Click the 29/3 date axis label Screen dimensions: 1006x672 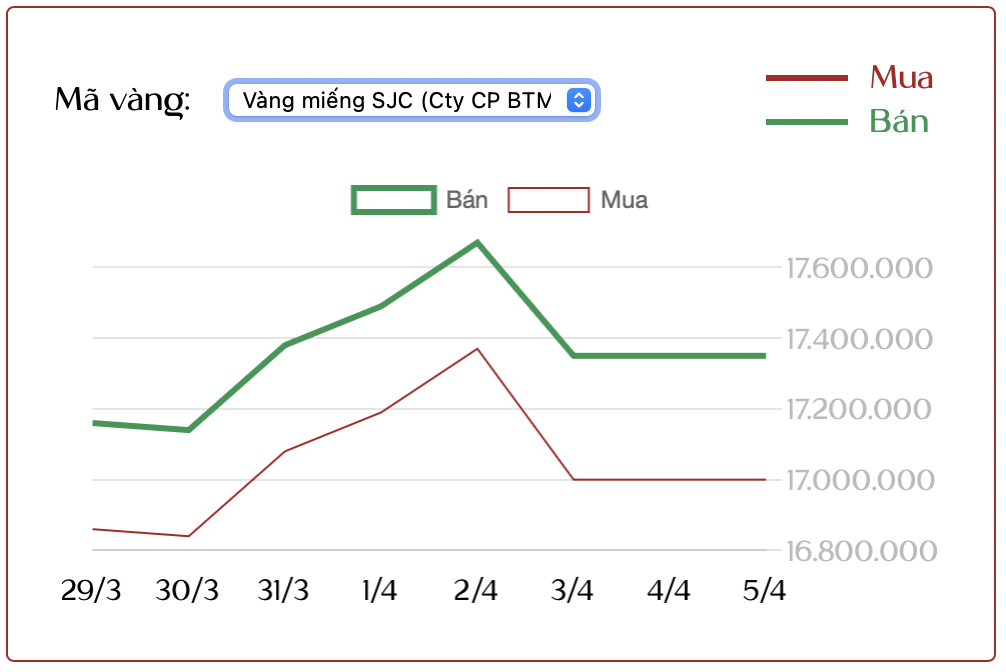pyautogui.click(x=91, y=591)
